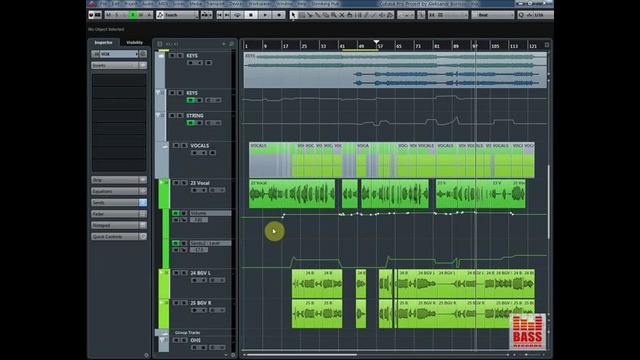This screenshot has height=360, width=640.
Task: Click monitor button on 24 BGV L track
Action: pos(203,280)
